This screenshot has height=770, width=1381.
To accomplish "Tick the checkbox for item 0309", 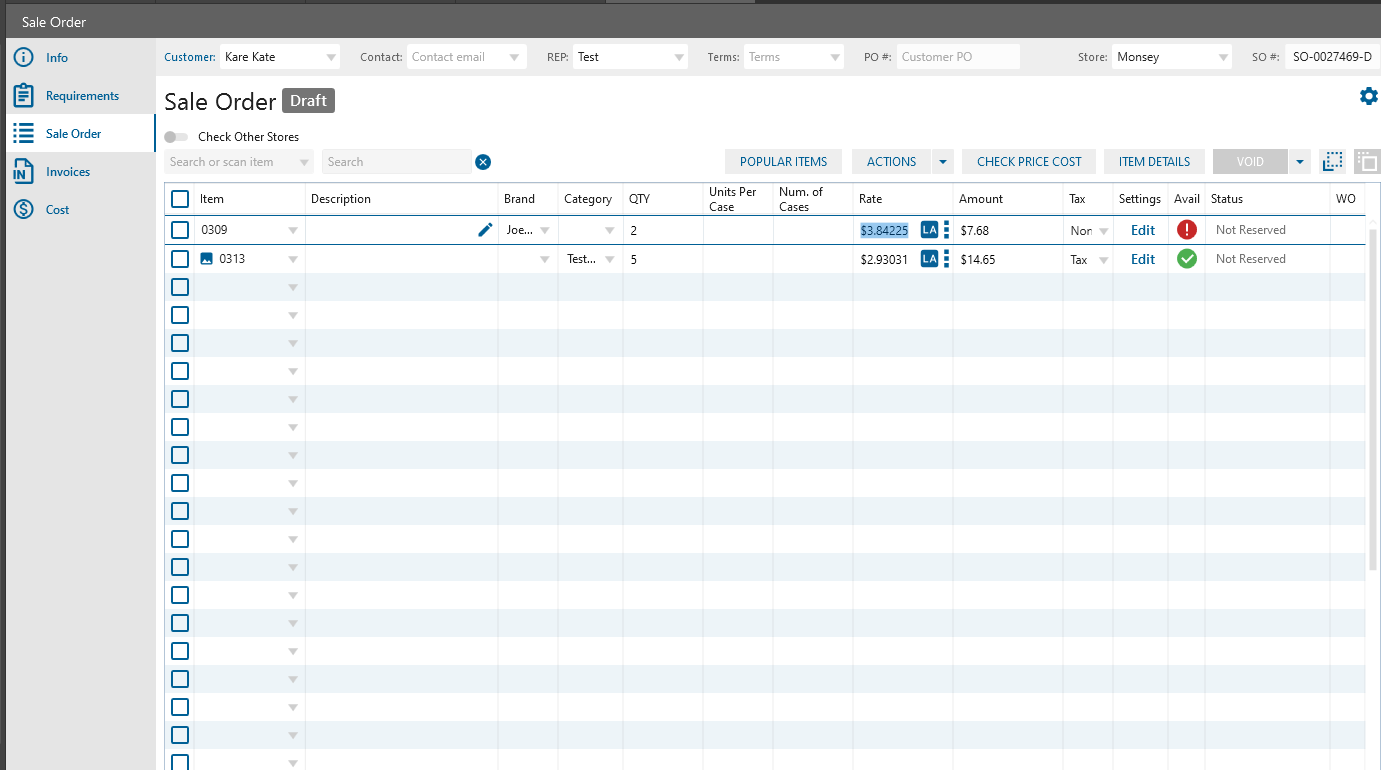I will [x=180, y=230].
